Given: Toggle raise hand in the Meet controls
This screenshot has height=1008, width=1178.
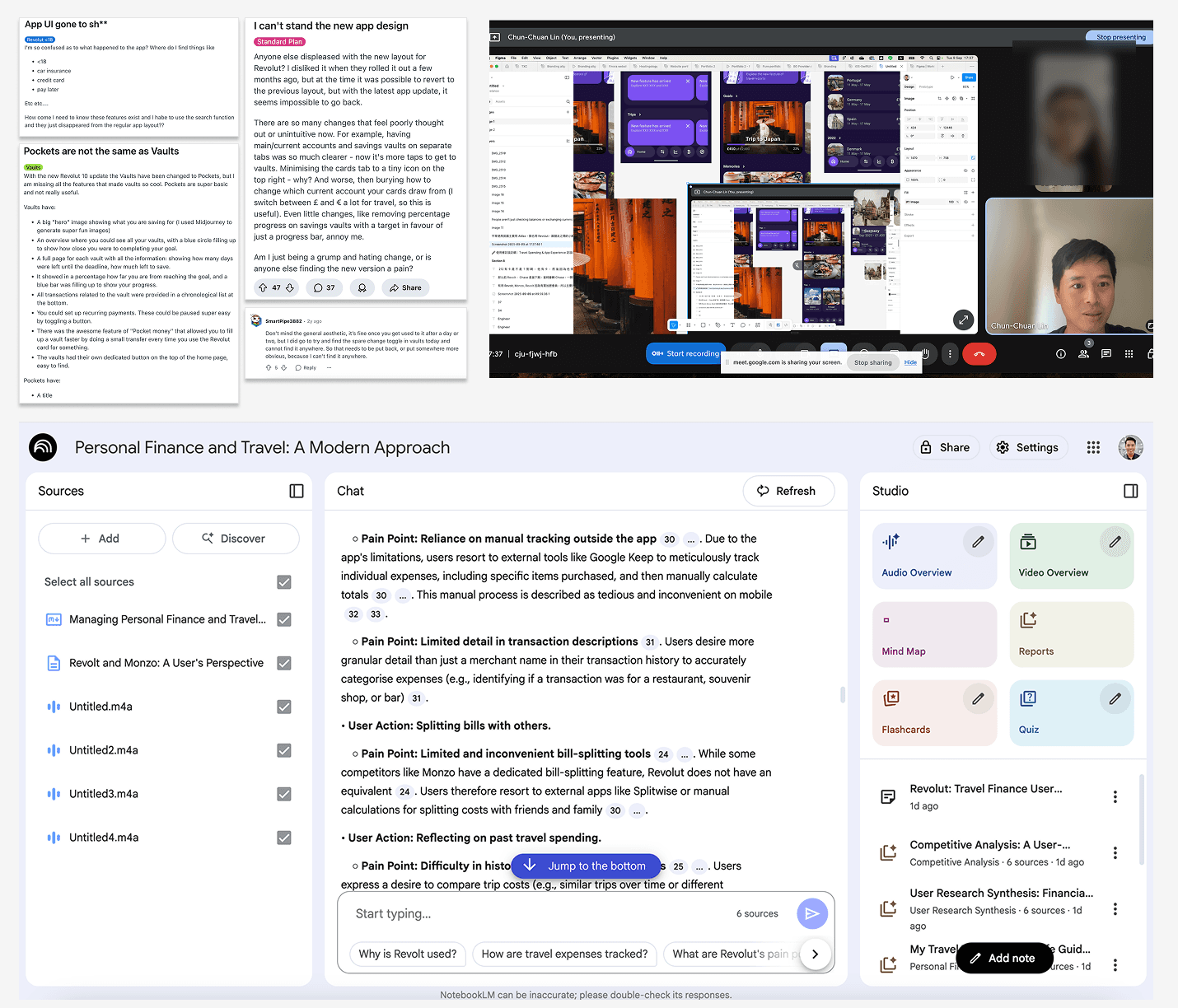Looking at the screenshot, I should coord(926,354).
